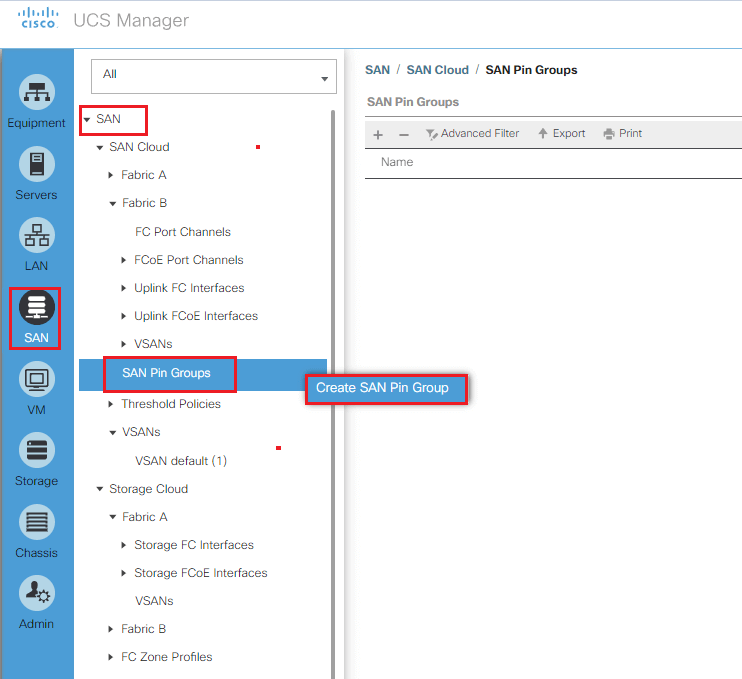Open the Chassis navigation icon
Viewport: 742px width, 679px height.
[36, 522]
